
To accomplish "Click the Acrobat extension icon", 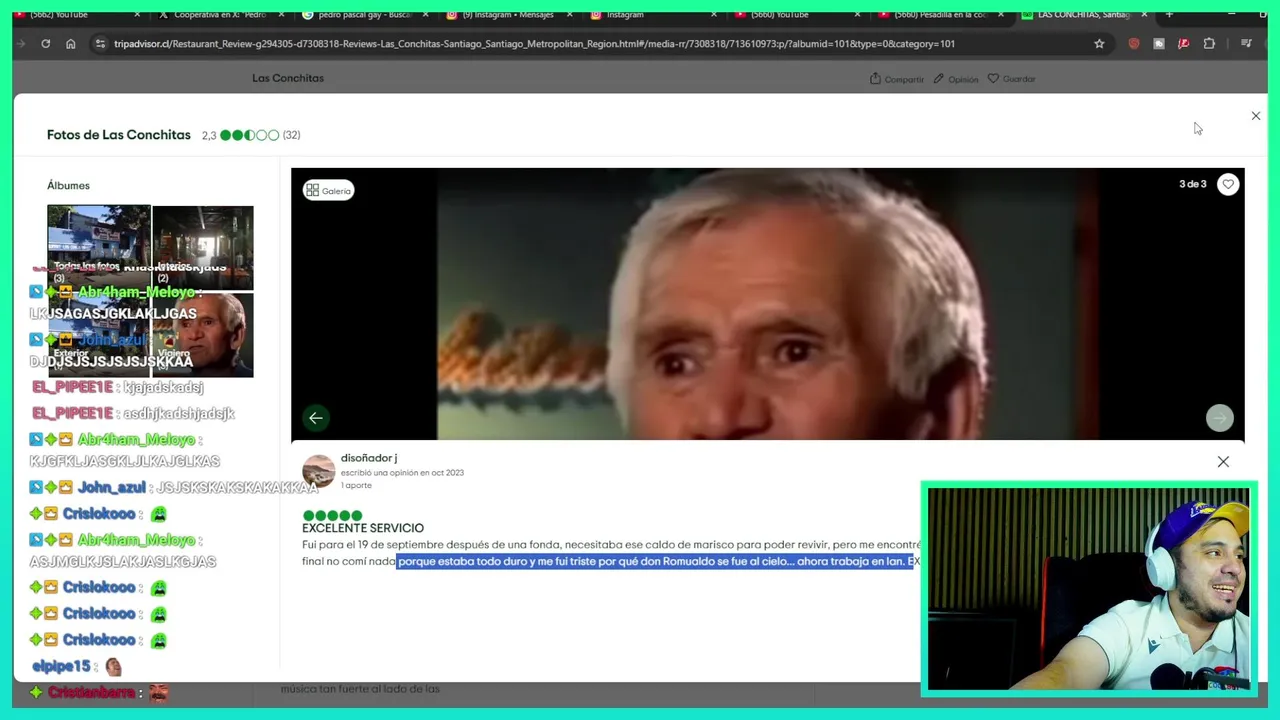I will tap(1183, 44).
